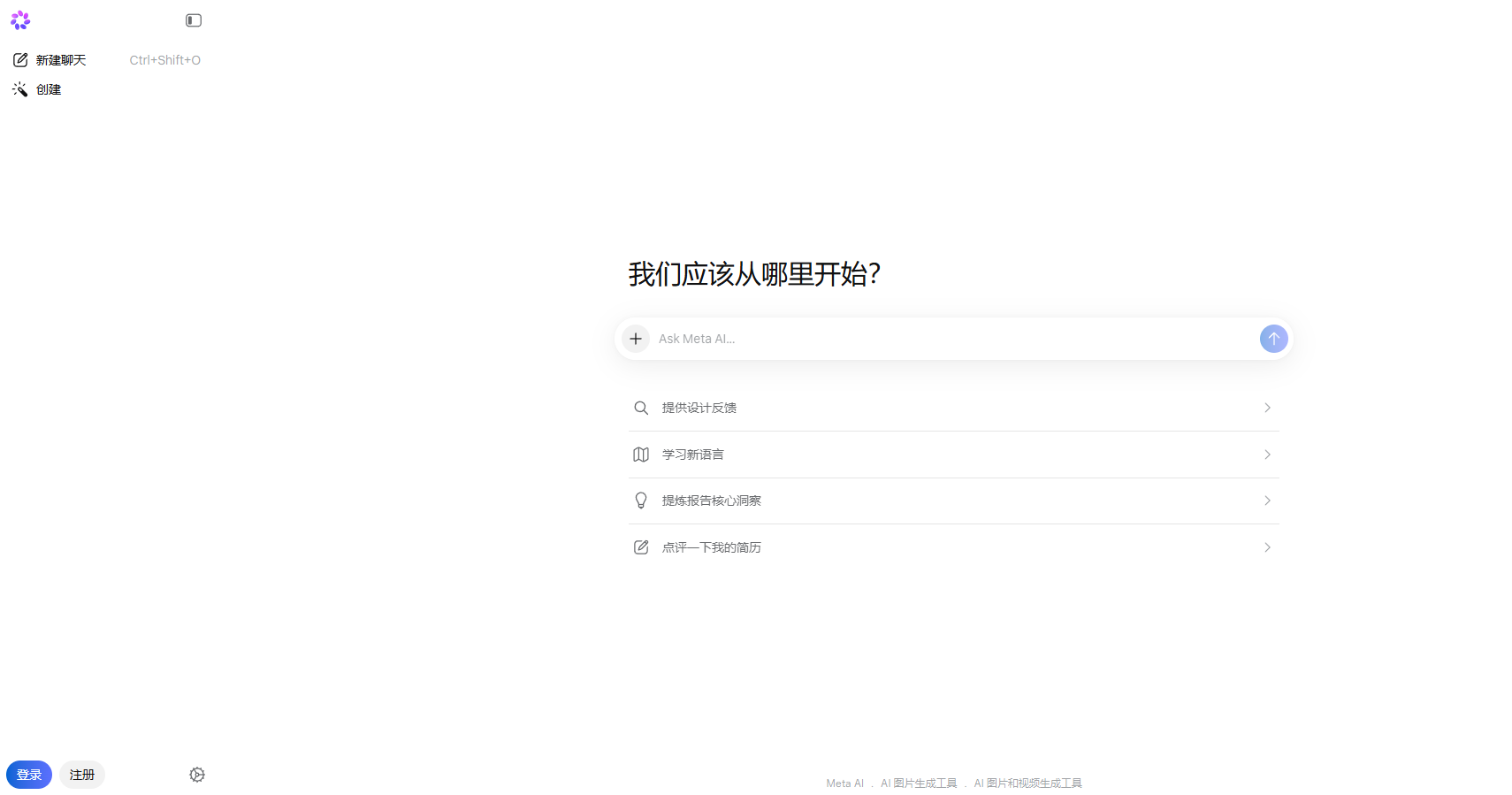Image resolution: width=1512 pixels, height=795 pixels.
Task: Expand the 提供设计反馈 suggestion chevron
Action: 1267,408
